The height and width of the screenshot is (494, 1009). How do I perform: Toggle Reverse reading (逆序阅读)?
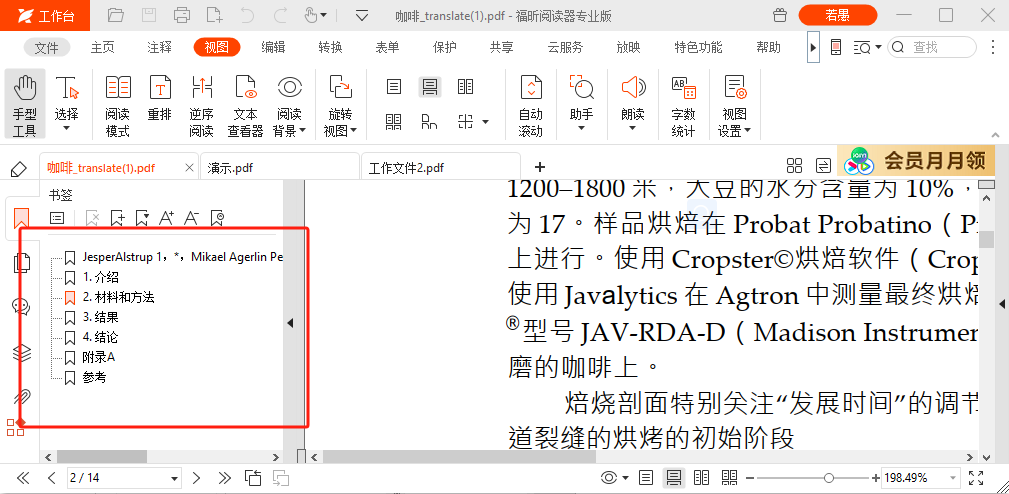[201, 105]
